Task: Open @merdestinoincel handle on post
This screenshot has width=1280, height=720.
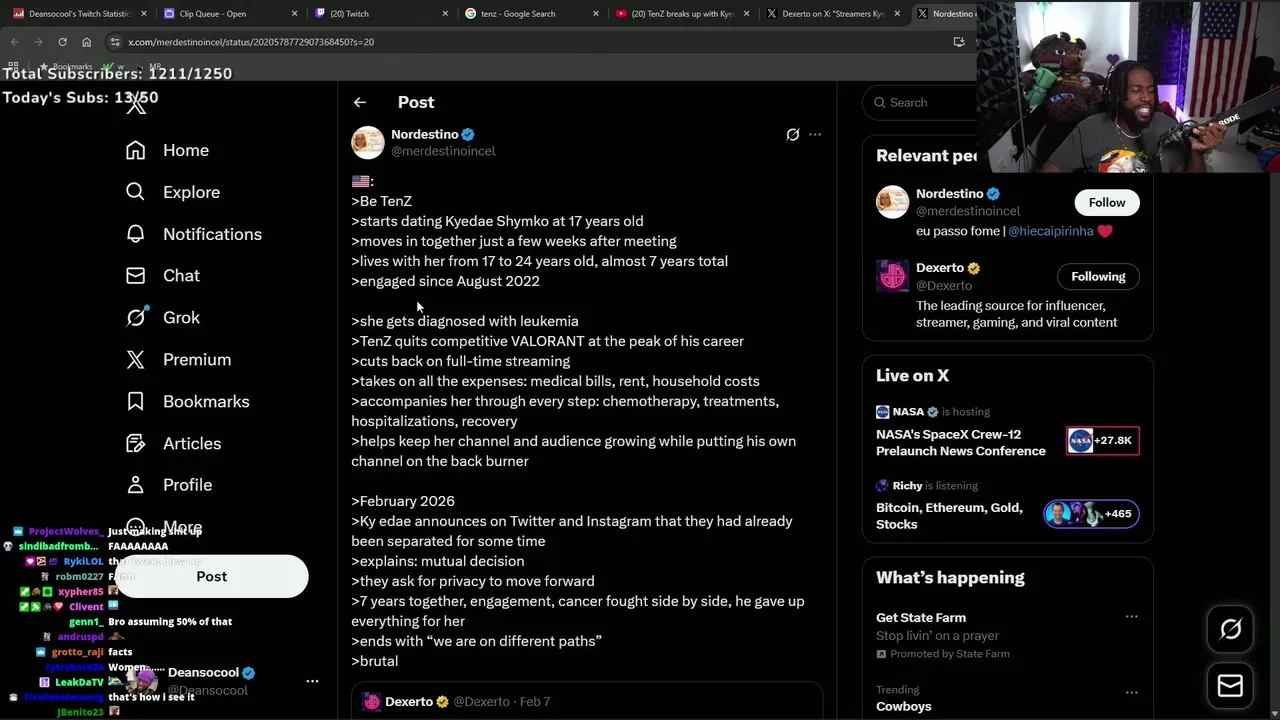Action: point(443,151)
